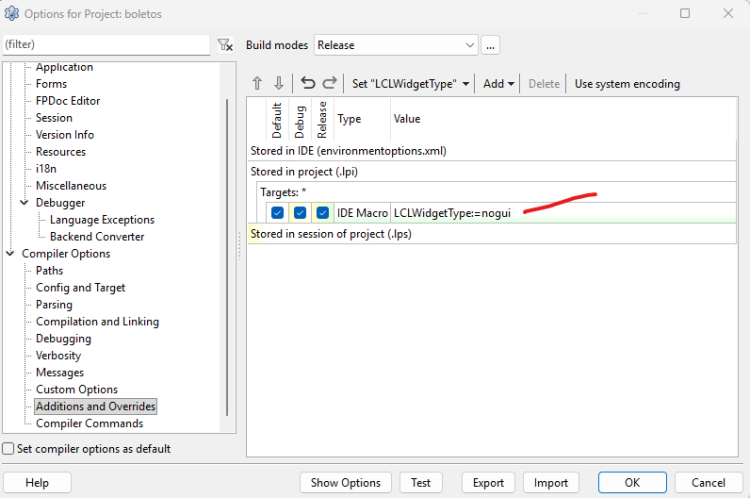Image resolution: width=750 pixels, height=498 pixels.
Task: Open Language Exceptions under Debugger
Action: point(102,220)
